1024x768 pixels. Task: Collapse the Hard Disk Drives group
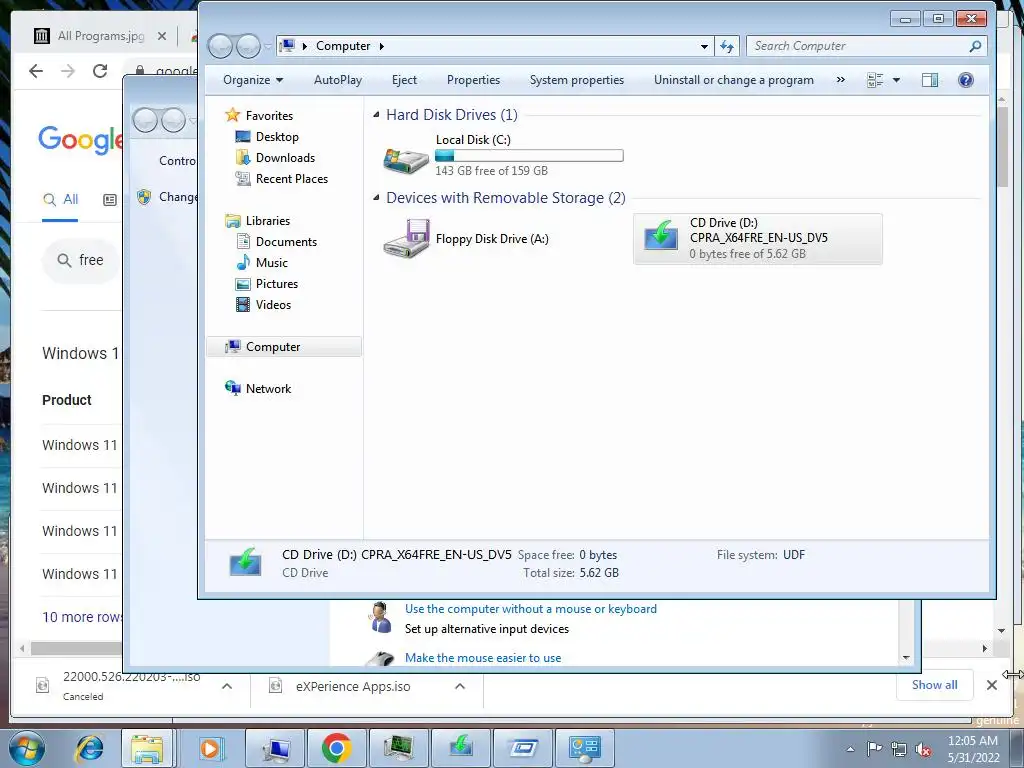click(x=376, y=115)
